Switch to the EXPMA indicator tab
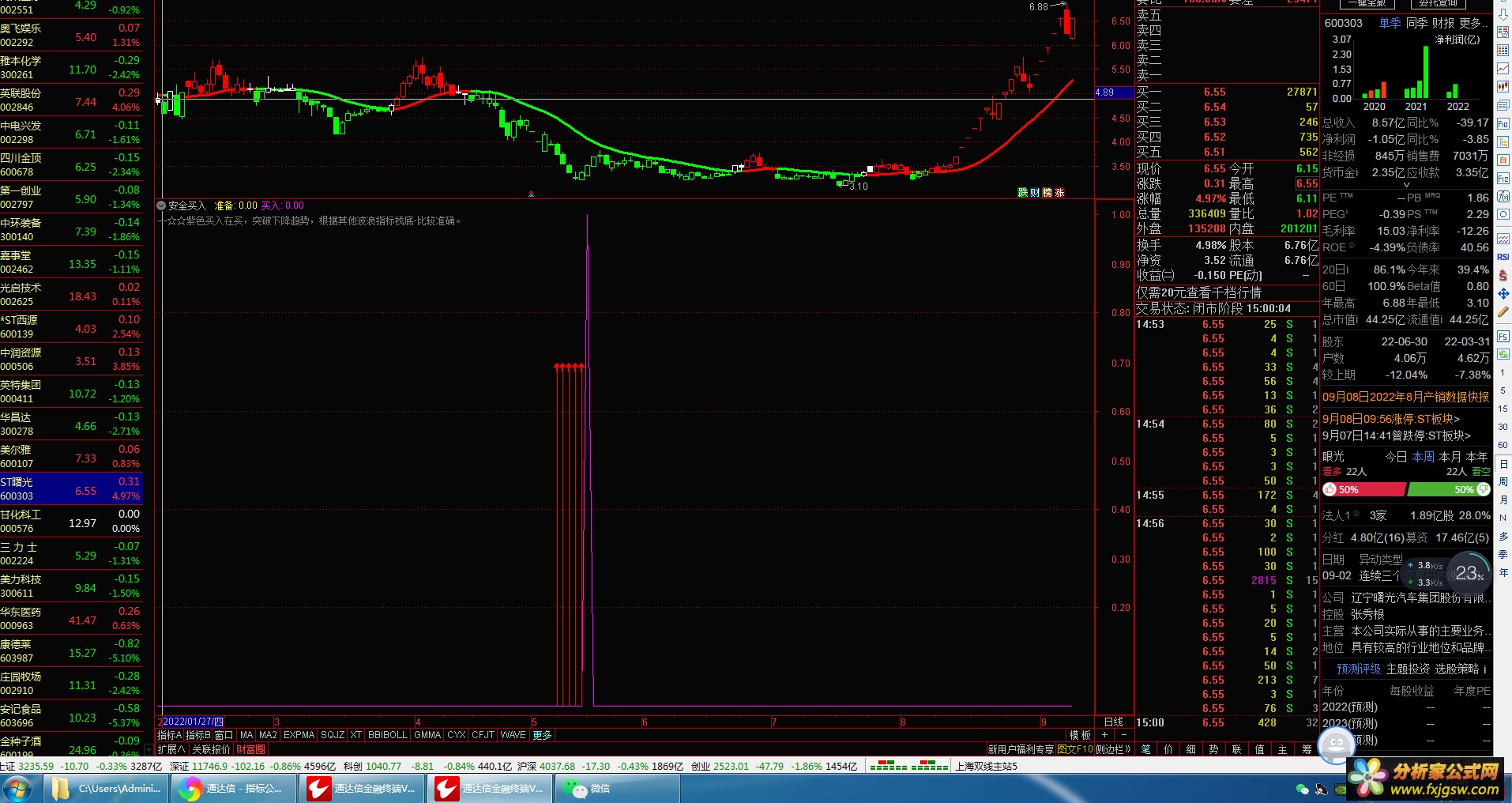 [x=299, y=735]
